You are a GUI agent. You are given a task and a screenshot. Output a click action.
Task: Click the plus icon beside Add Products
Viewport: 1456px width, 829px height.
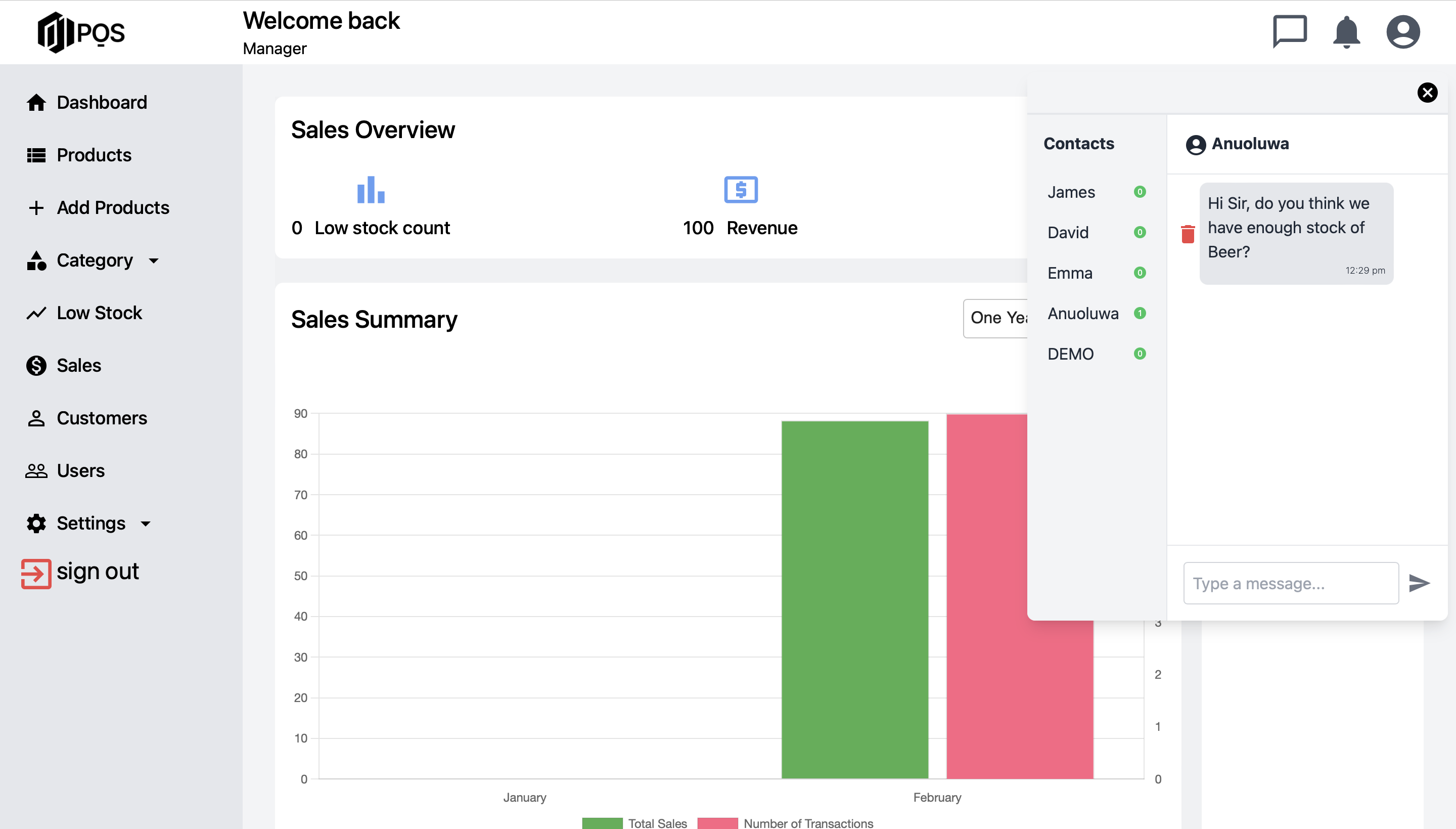click(x=36, y=208)
